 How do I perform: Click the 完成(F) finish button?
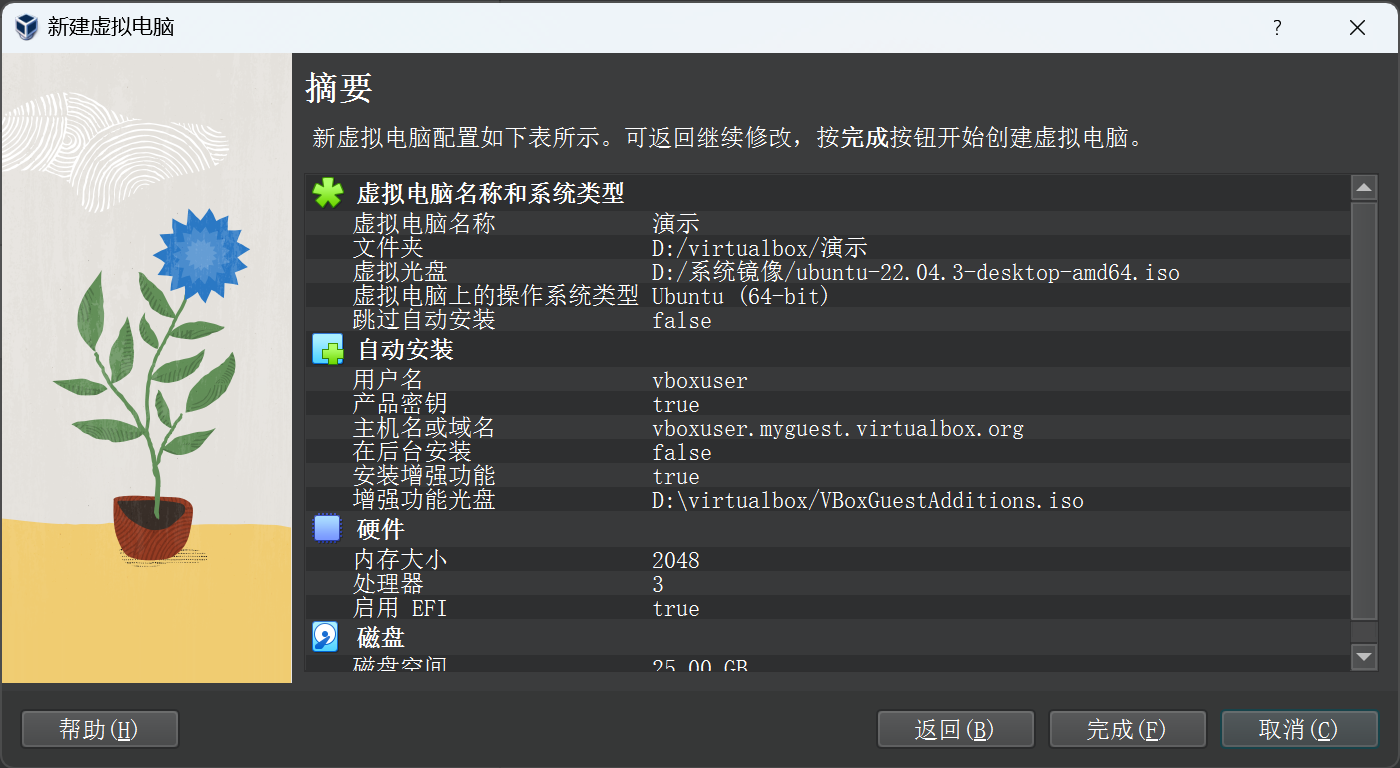[x=1127, y=729]
